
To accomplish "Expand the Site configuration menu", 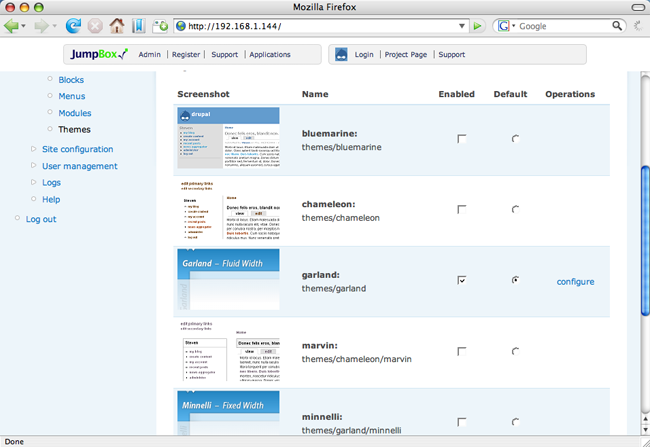I will pos(34,149).
